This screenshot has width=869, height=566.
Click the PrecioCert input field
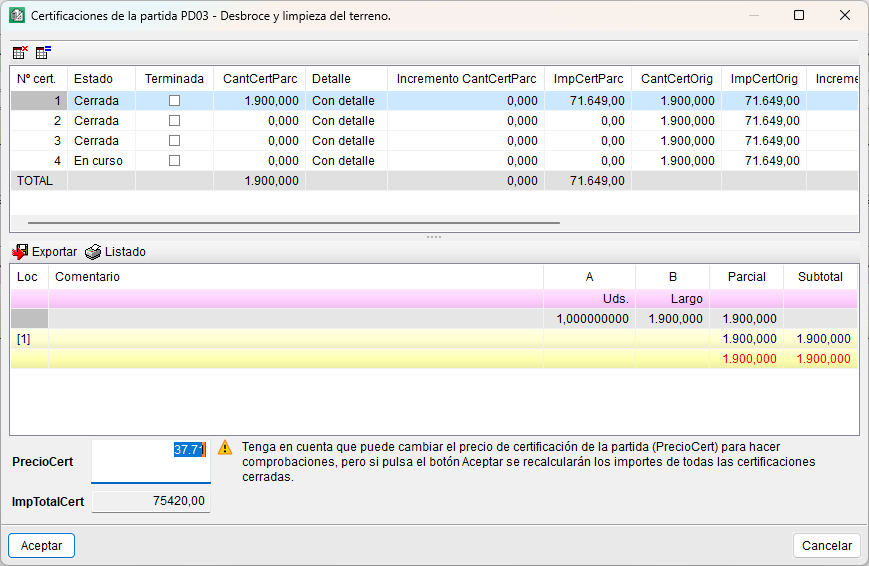tap(151, 461)
